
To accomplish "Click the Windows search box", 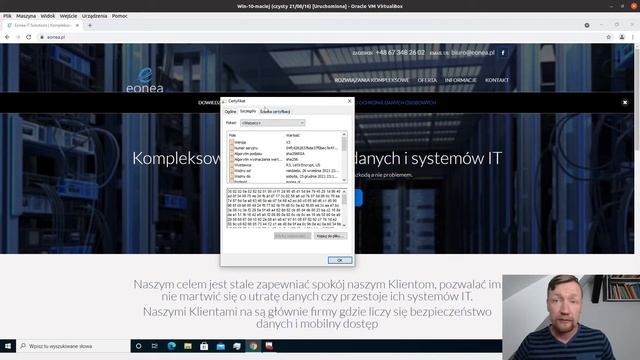I will click(73, 346).
